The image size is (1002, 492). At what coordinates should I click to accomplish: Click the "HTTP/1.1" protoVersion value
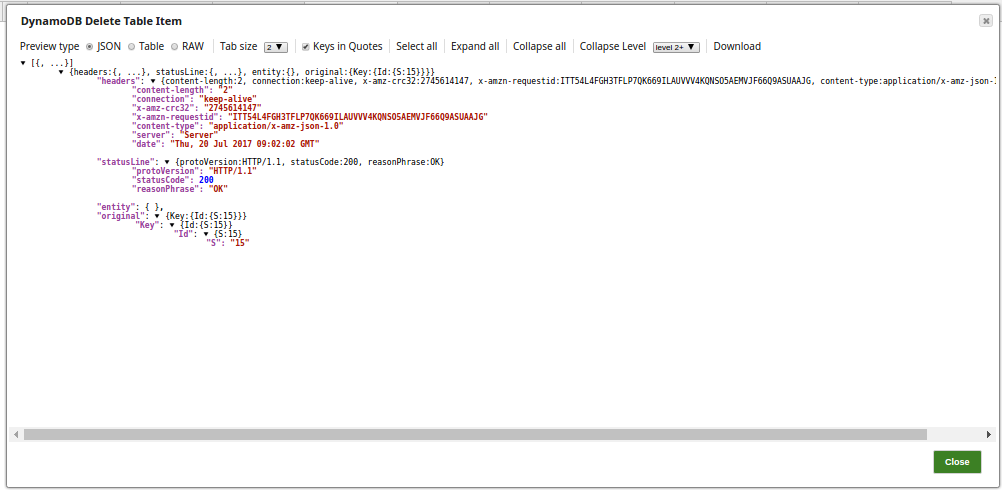pos(233,171)
